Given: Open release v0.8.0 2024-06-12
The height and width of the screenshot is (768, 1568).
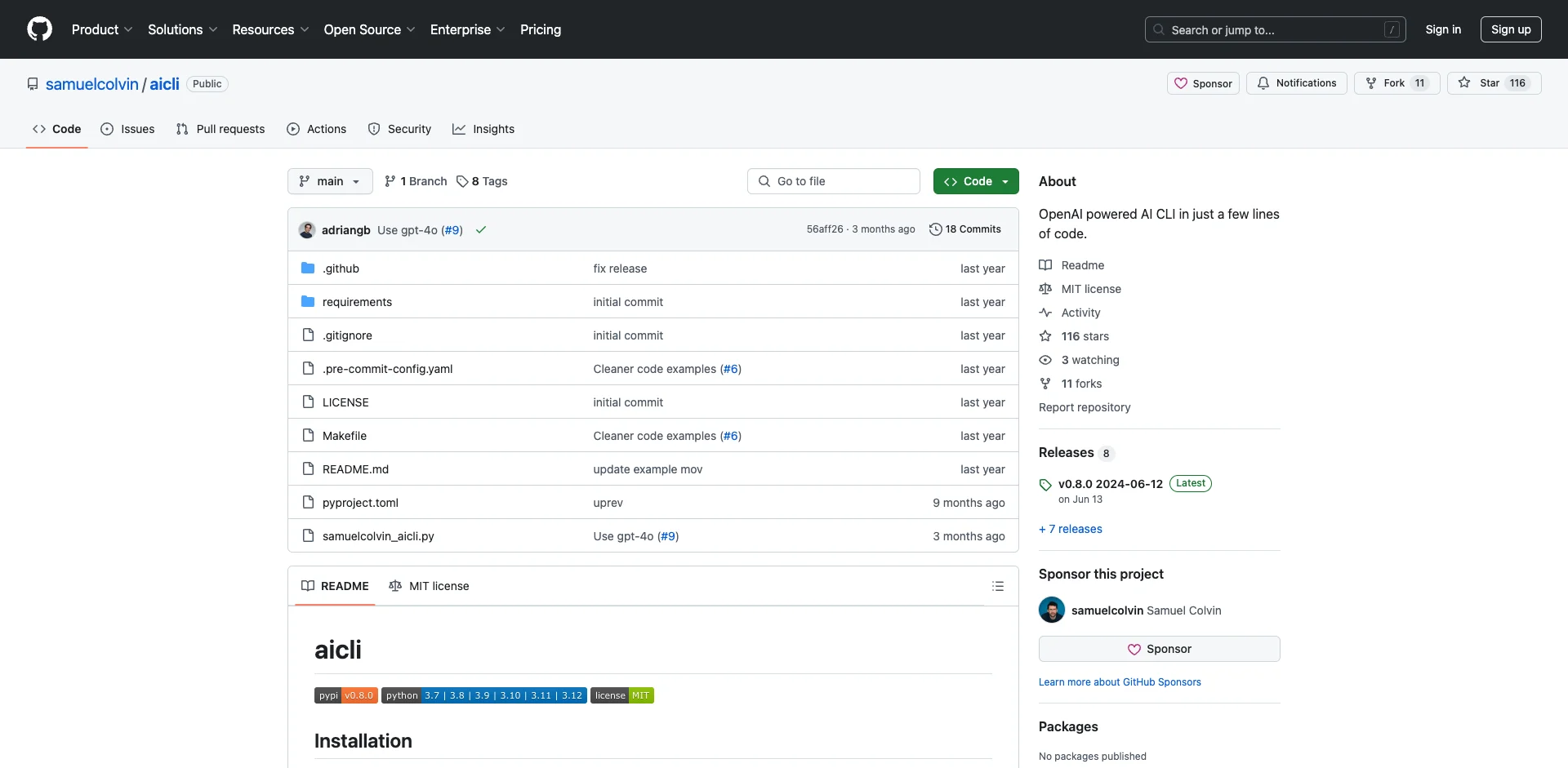Looking at the screenshot, I should 1110,484.
